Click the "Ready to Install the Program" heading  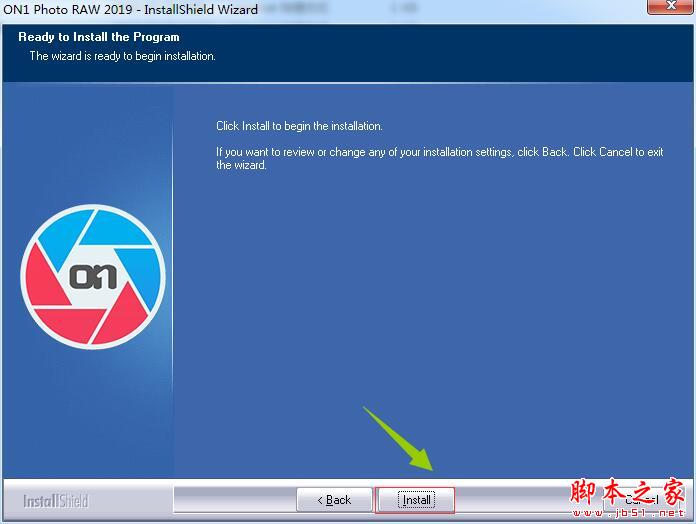pyautogui.click(x=99, y=37)
